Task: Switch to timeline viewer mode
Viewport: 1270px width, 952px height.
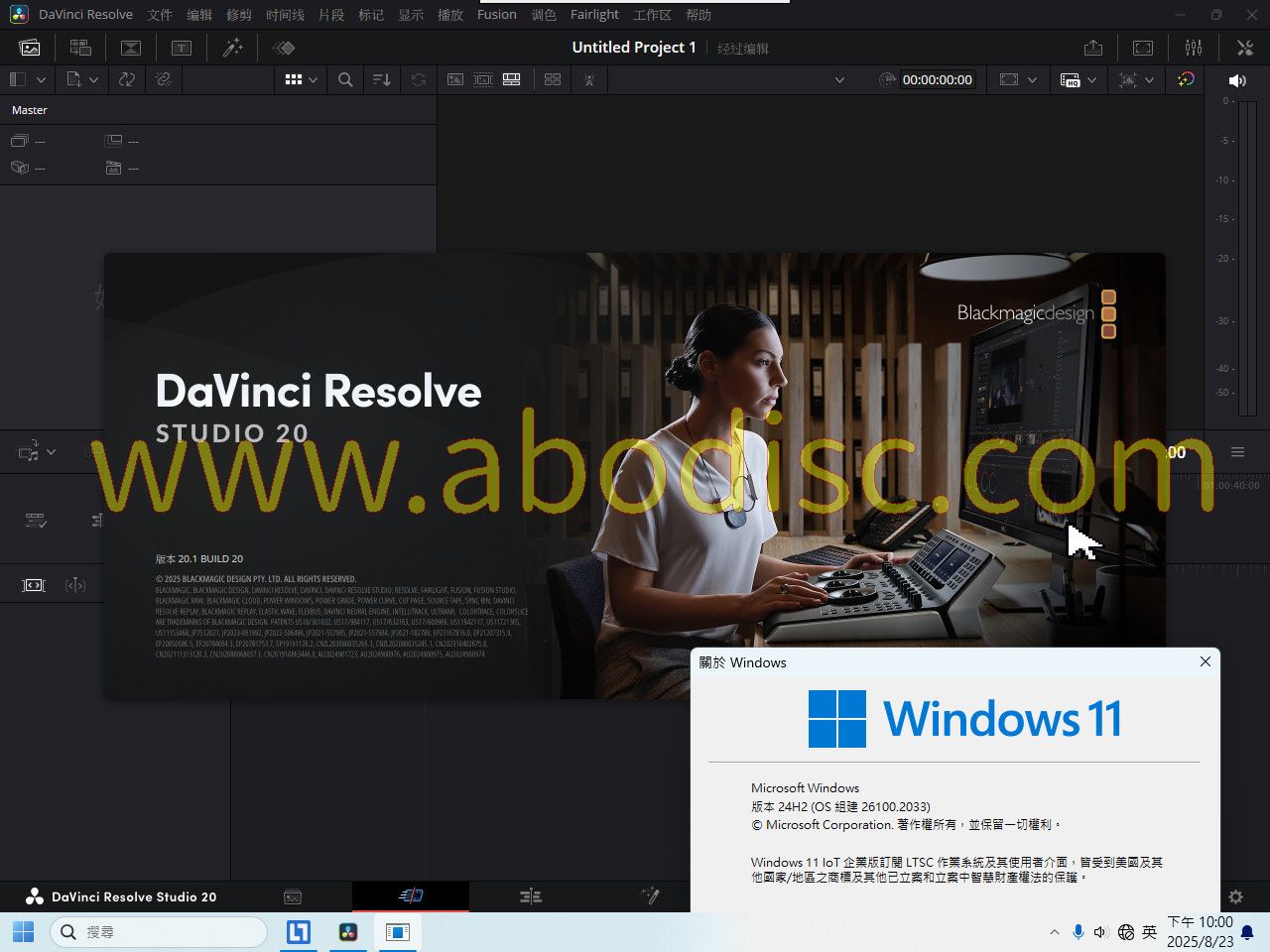Action: pyautogui.click(x=512, y=79)
